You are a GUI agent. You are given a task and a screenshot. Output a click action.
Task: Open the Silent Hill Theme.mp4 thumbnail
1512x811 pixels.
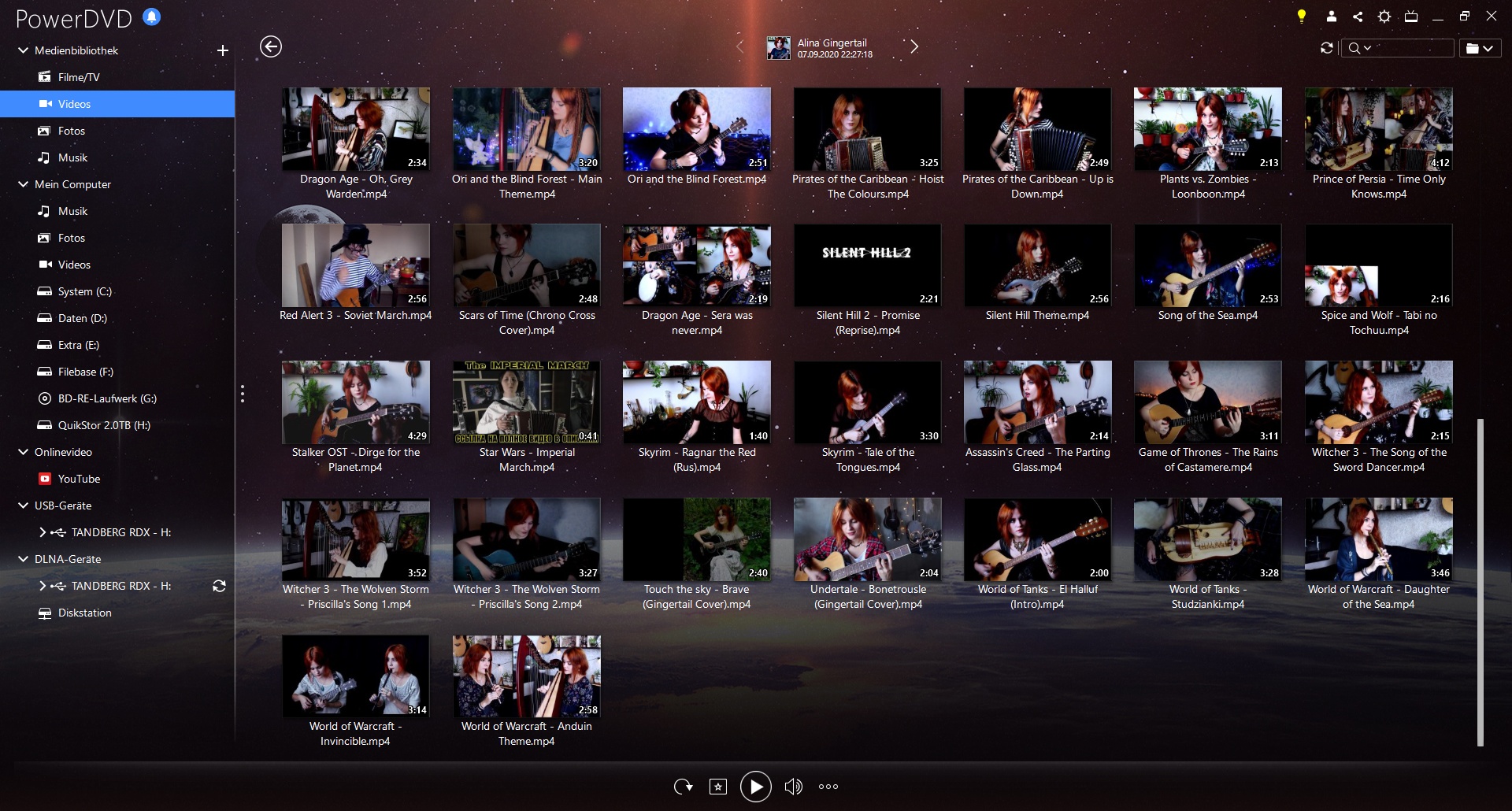coord(1037,265)
